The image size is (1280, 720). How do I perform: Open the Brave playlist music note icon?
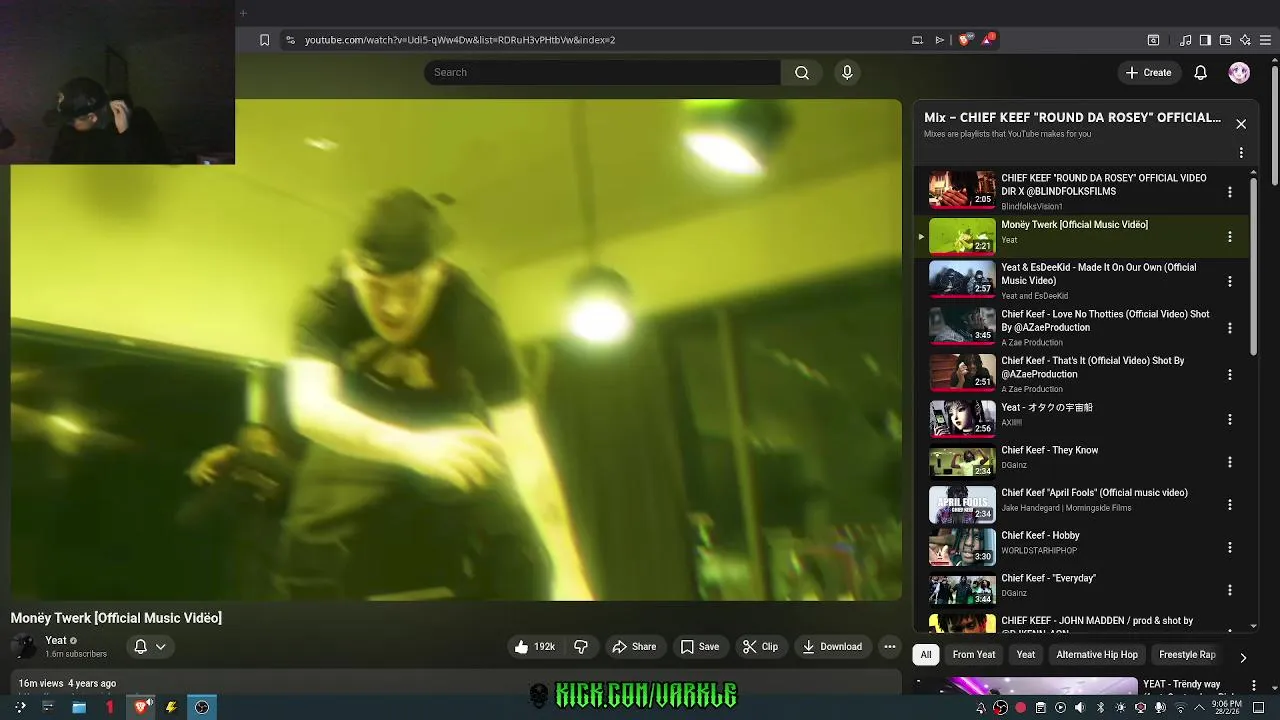pyautogui.click(x=1185, y=40)
